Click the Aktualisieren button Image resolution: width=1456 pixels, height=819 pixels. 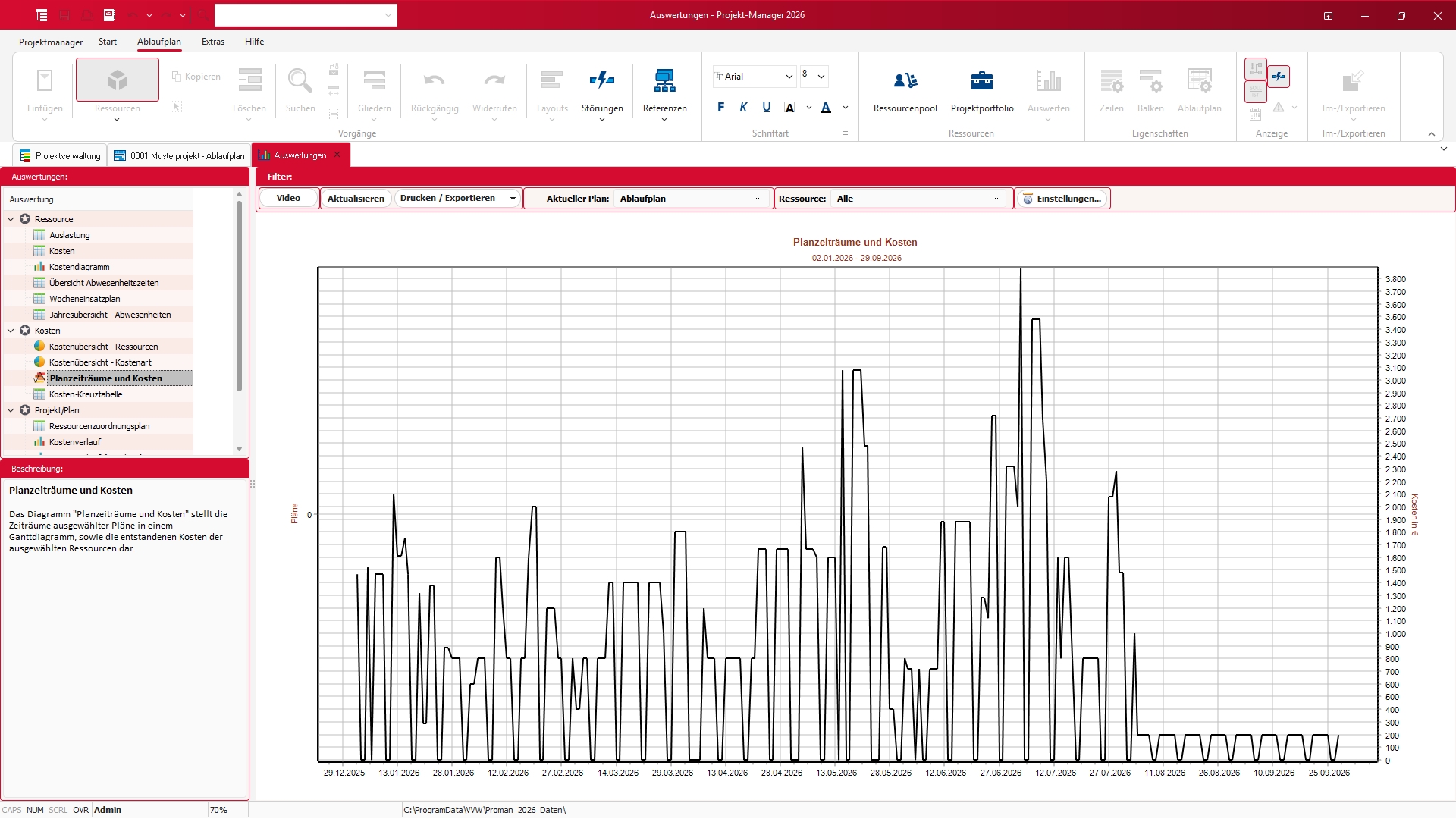356,199
